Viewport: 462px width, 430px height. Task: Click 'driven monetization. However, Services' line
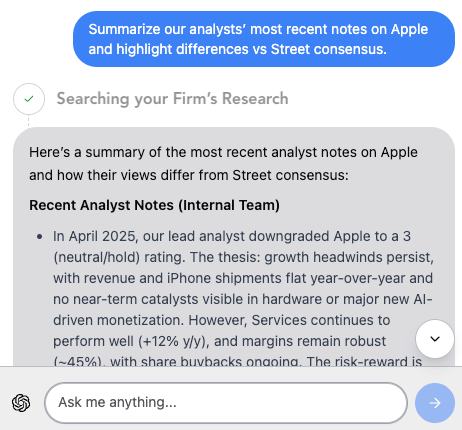coord(222,320)
